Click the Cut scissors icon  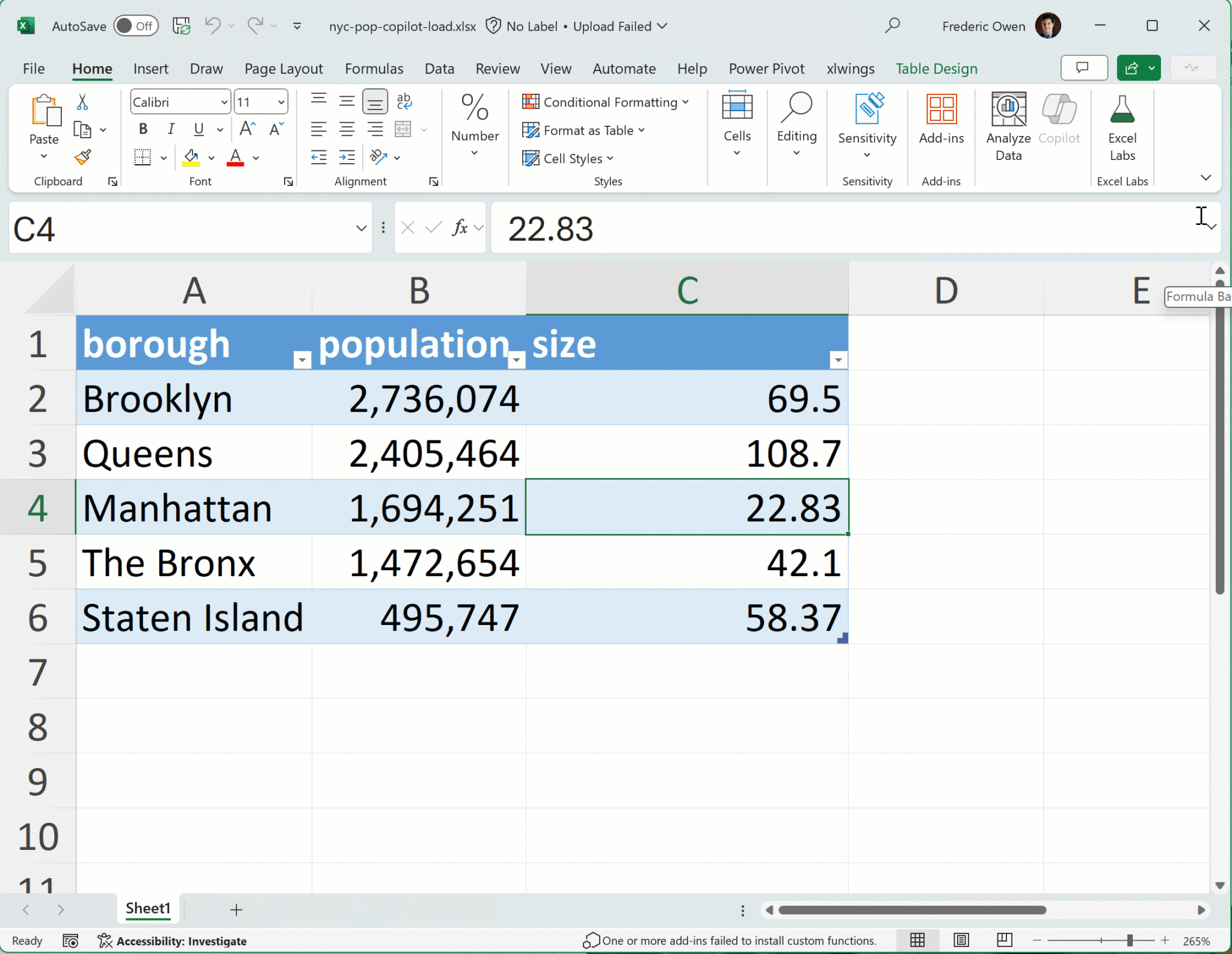[x=82, y=102]
